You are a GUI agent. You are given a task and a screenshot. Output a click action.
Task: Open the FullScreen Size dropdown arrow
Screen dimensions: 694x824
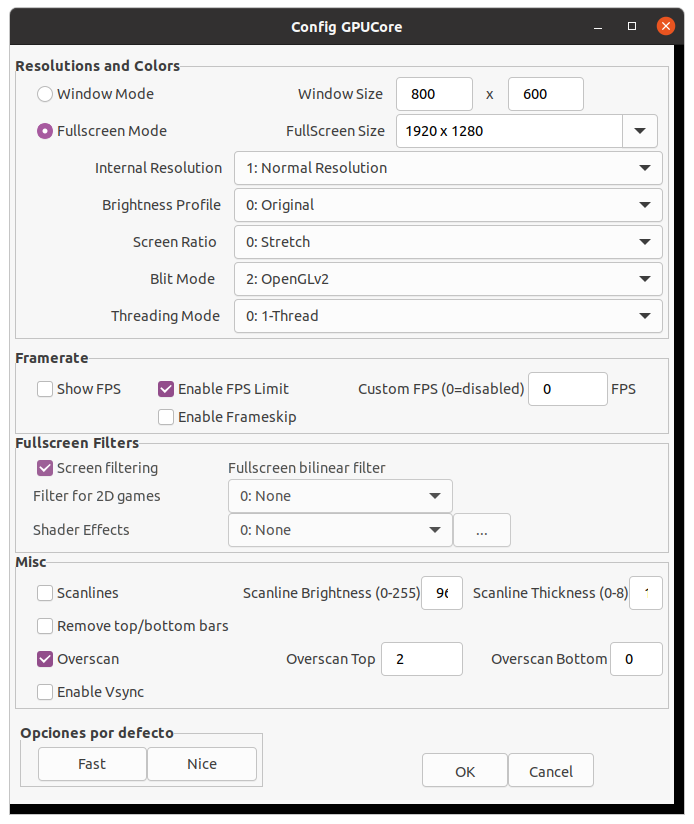pyautogui.click(x=639, y=131)
